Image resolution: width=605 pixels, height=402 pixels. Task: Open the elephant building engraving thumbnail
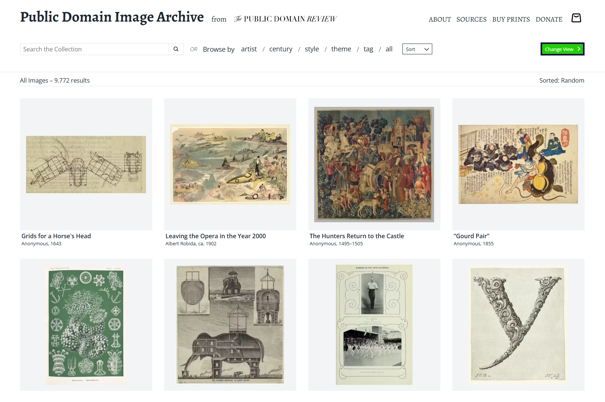tap(230, 324)
